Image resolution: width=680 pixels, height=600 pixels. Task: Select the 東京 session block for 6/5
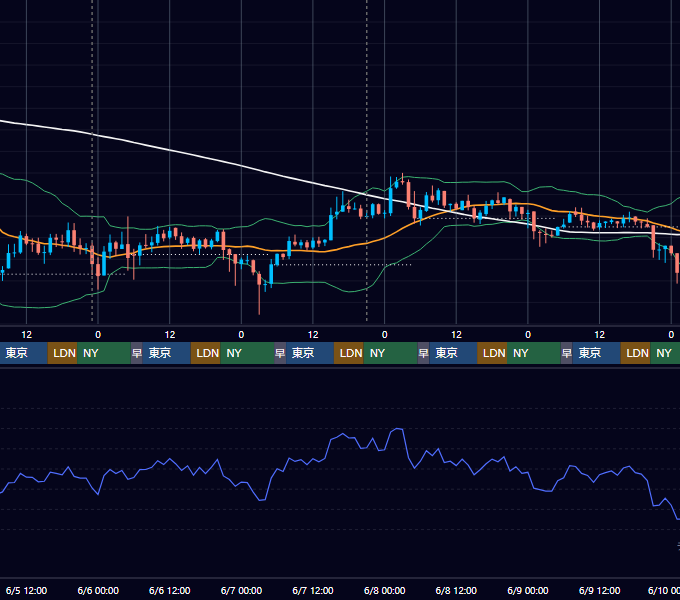[x=23, y=353]
